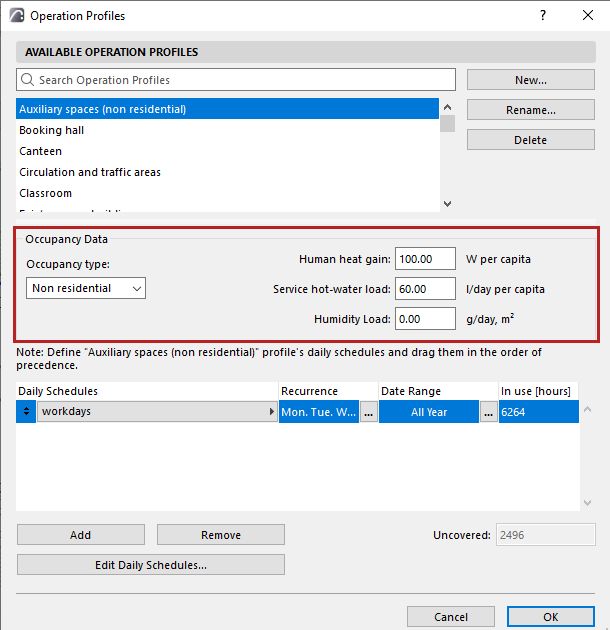Screen dimensions: 610x630
Task: Click the Service hot-water load field
Action: click(425, 288)
